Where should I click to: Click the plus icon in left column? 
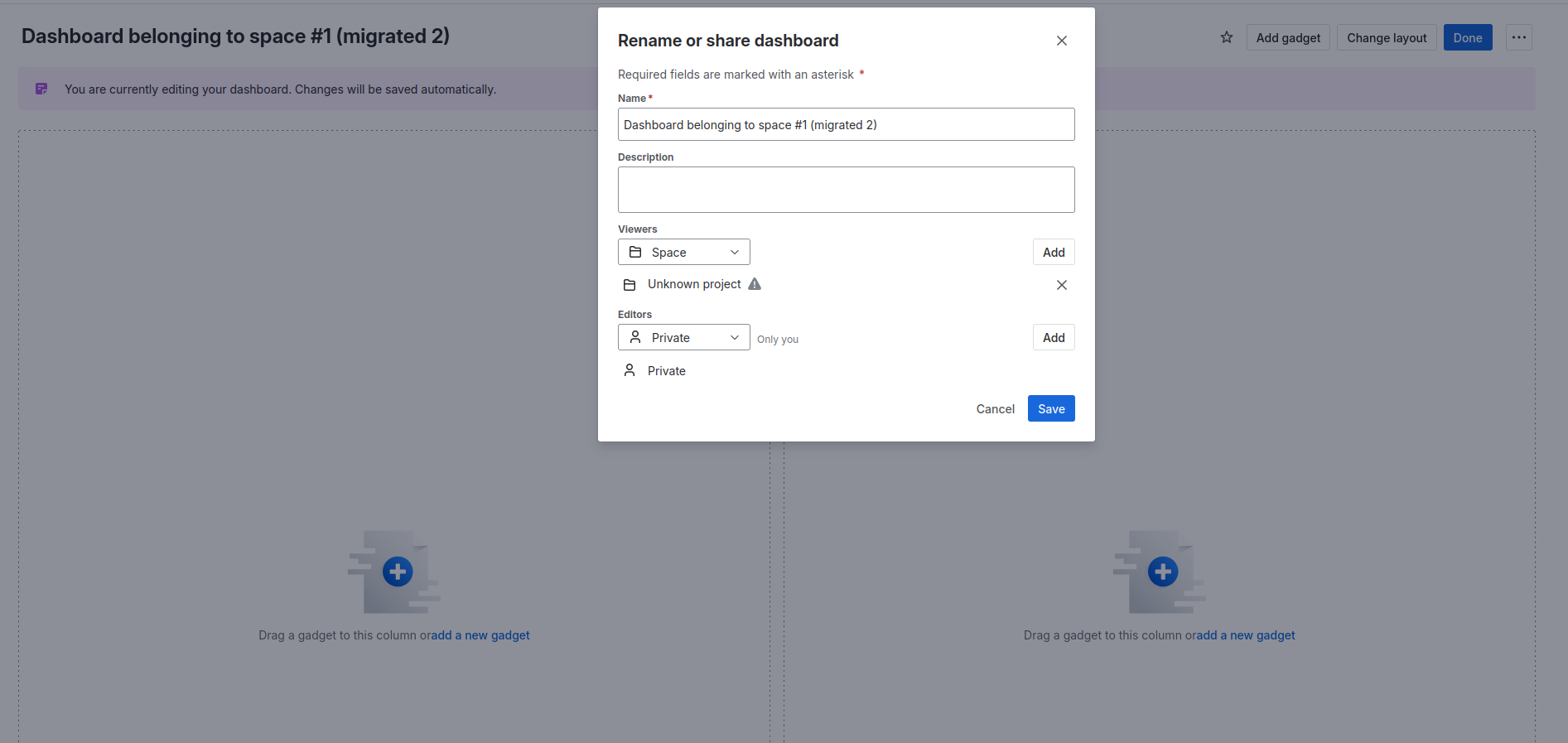(x=398, y=572)
